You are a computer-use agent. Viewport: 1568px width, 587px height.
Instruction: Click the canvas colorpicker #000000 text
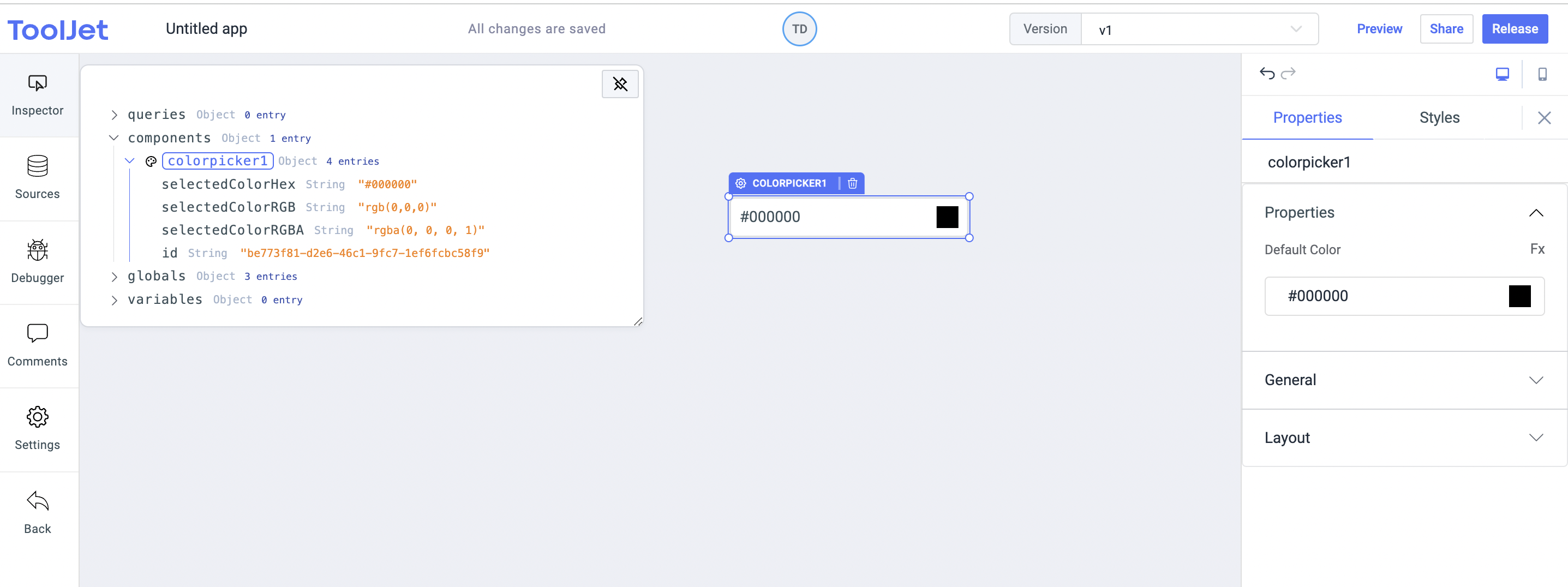770,217
